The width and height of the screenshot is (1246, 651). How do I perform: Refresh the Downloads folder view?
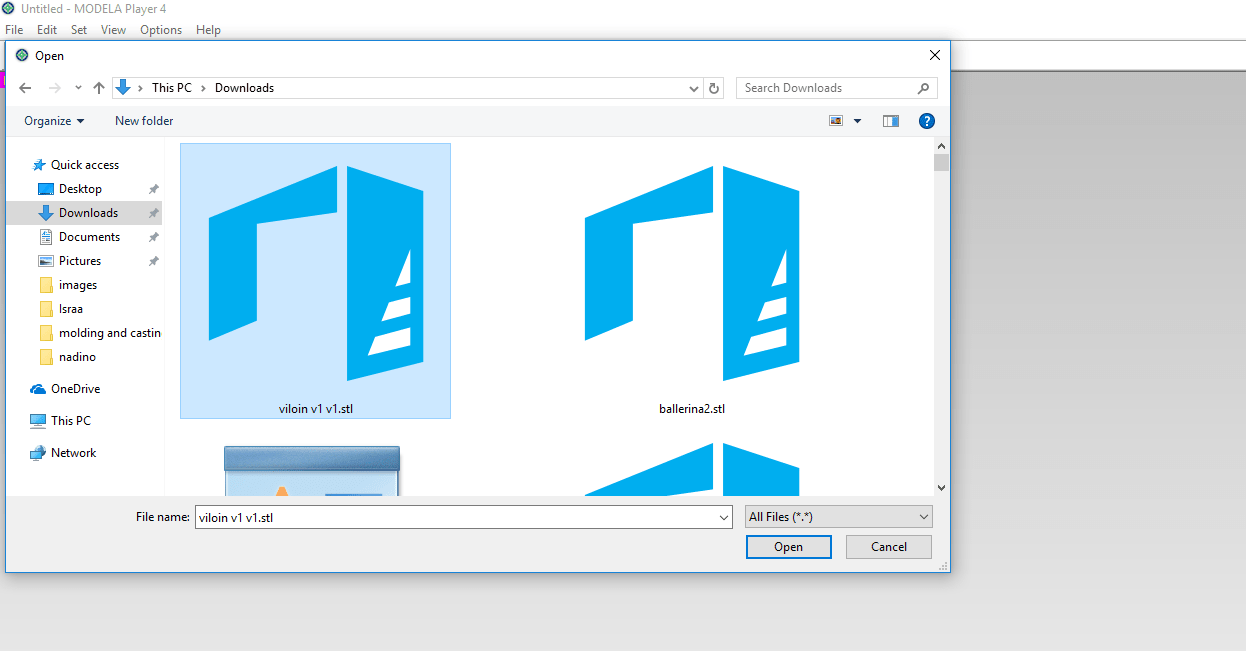(x=714, y=88)
